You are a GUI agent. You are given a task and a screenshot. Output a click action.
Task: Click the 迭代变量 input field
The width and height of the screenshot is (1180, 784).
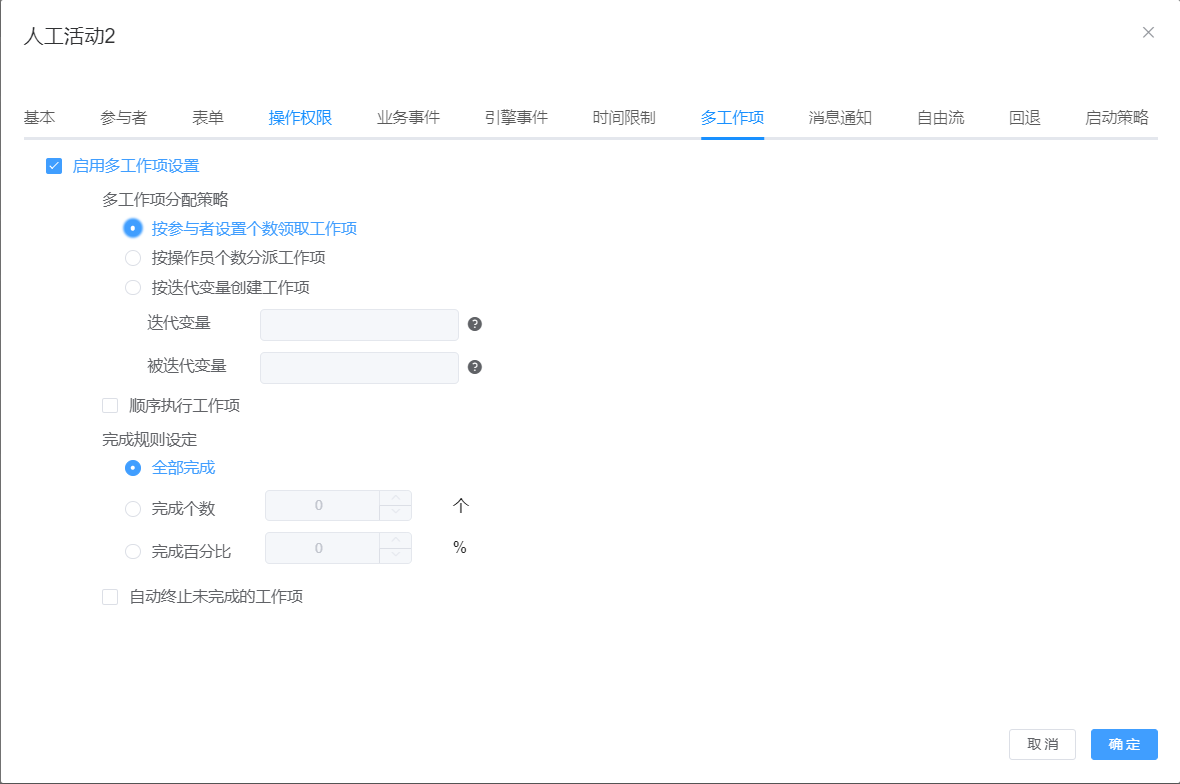point(359,325)
